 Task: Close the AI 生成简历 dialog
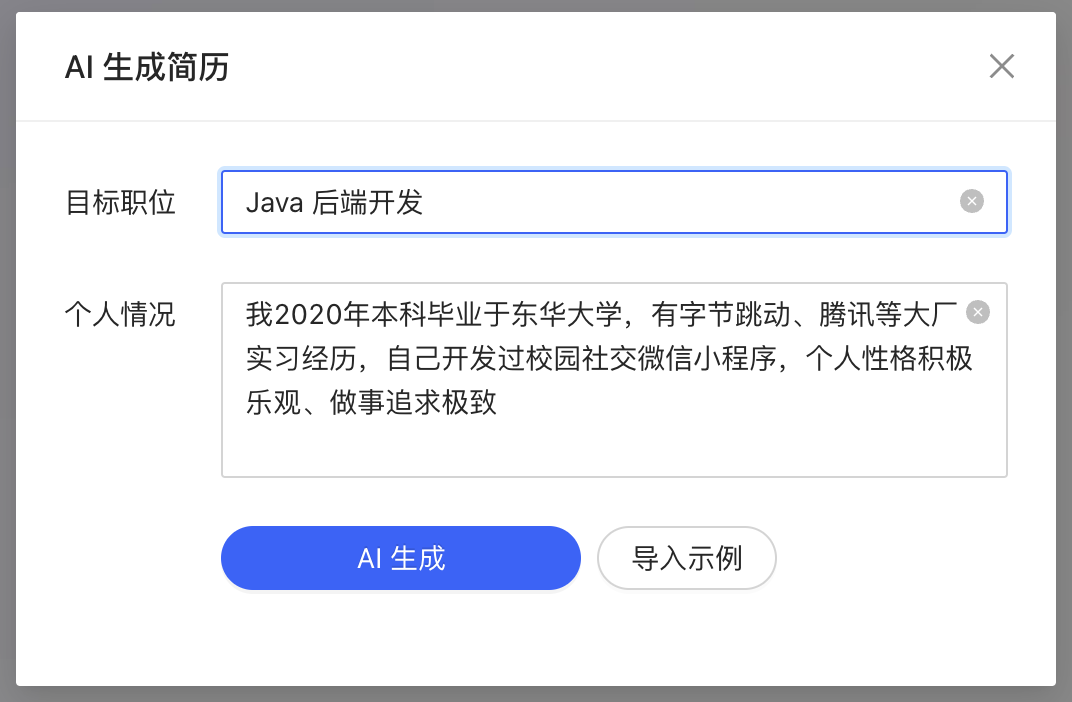click(x=1002, y=66)
